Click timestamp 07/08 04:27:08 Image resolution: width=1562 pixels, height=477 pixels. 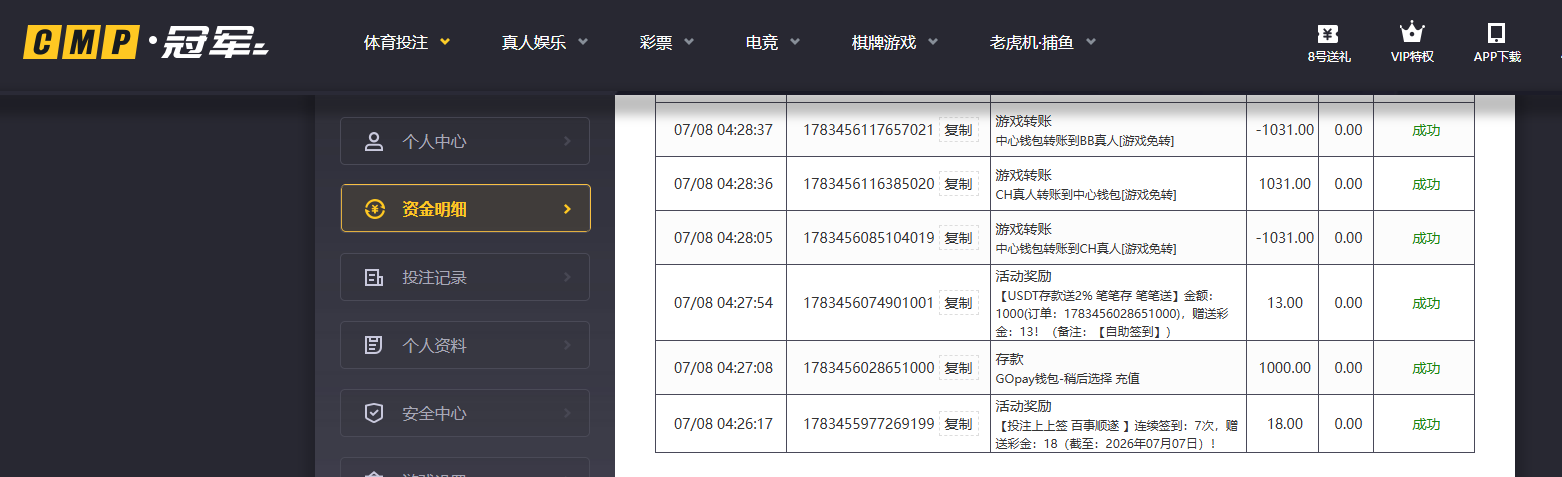(x=723, y=368)
